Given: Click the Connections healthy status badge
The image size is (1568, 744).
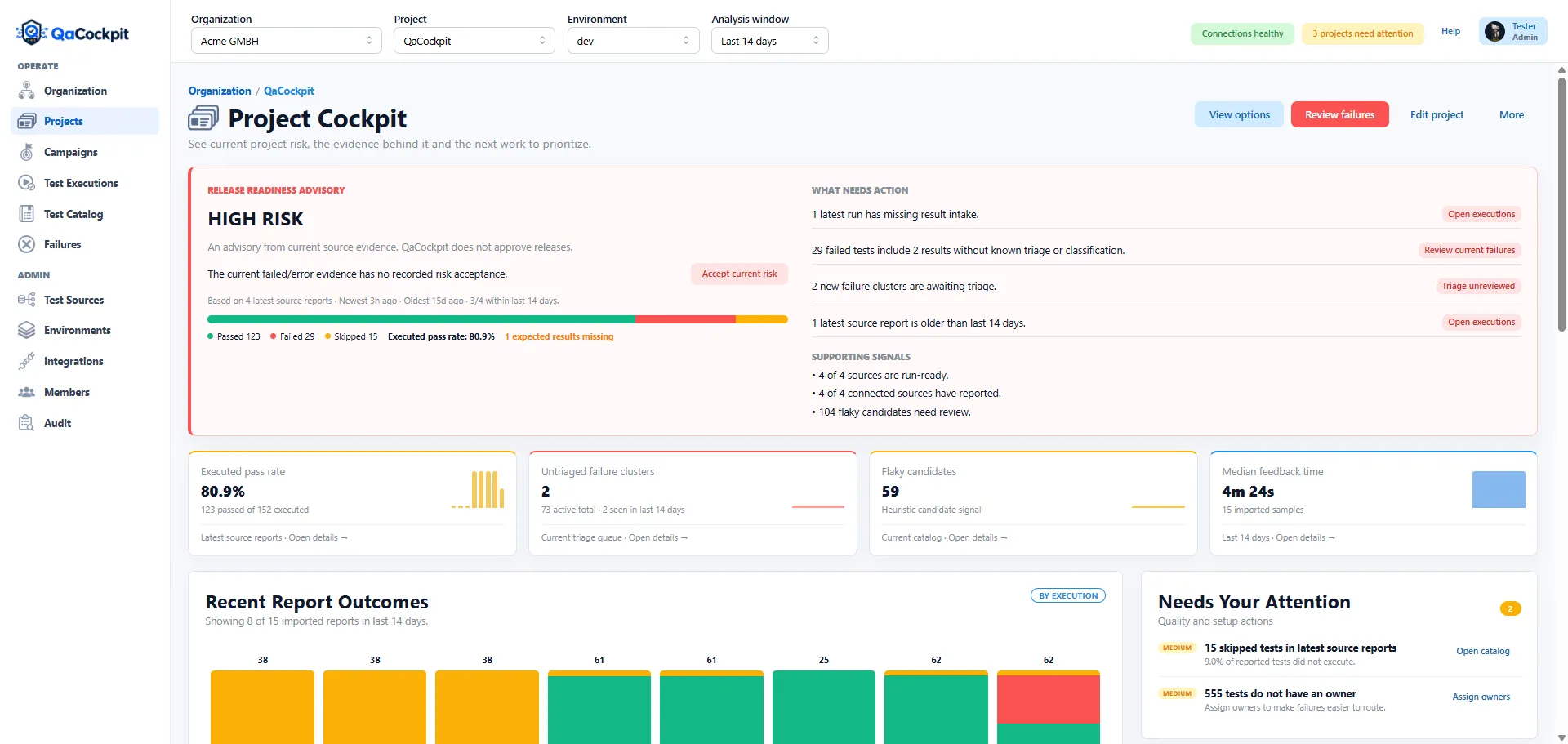Looking at the screenshot, I should click(x=1242, y=33).
